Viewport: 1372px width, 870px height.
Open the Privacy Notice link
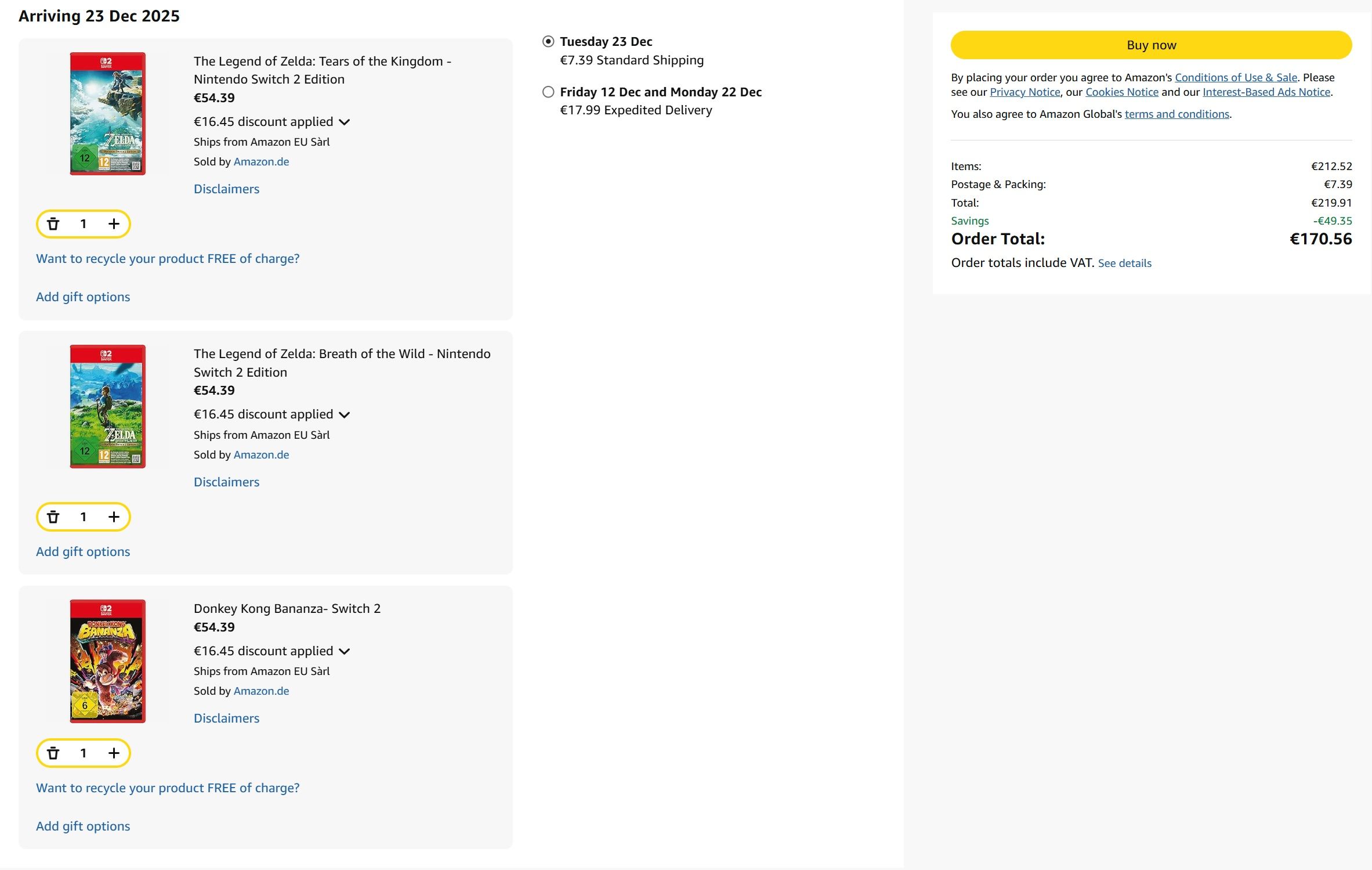1025,92
